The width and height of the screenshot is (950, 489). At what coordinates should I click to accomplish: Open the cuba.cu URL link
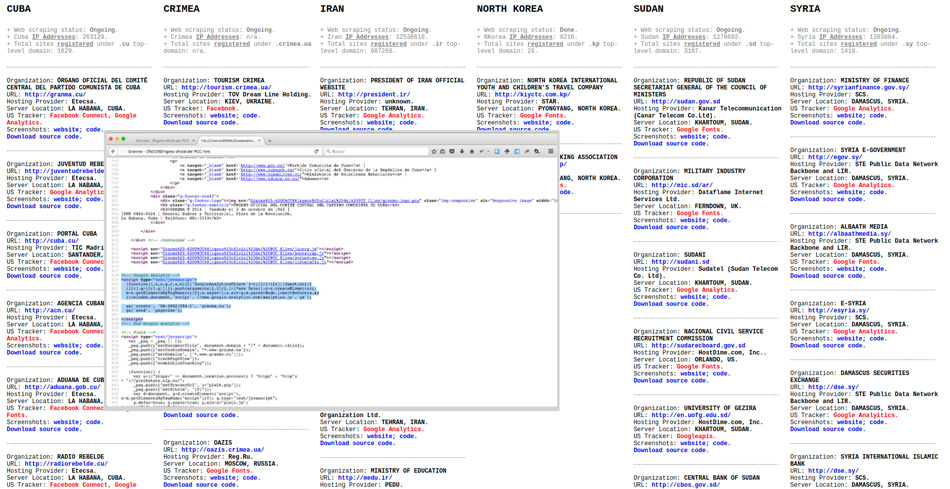coord(52,241)
